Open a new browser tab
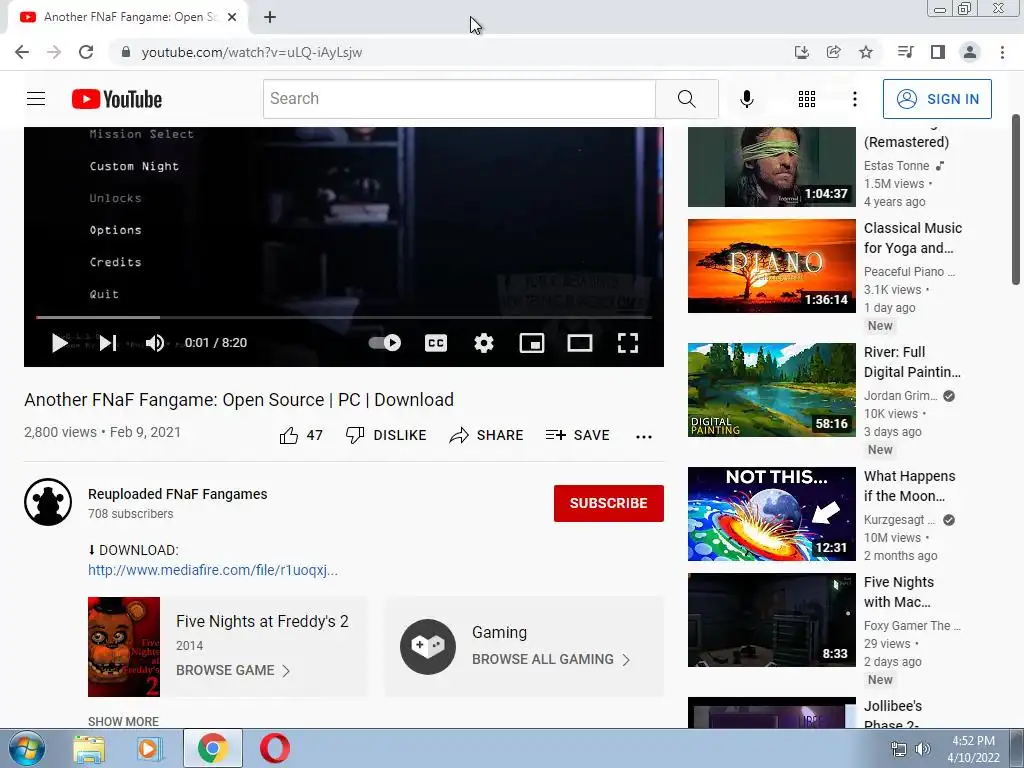The width and height of the screenshot is (1024, 768). [x=270, y=18]
